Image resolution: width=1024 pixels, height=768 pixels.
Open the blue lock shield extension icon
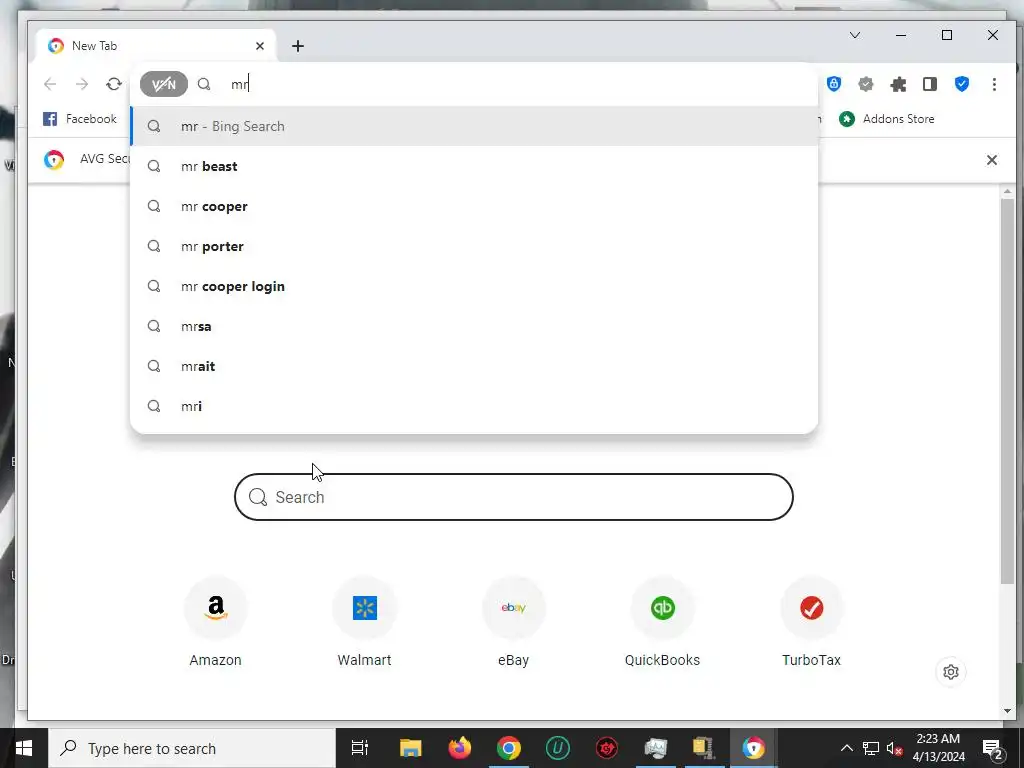[x=834, y=84]
